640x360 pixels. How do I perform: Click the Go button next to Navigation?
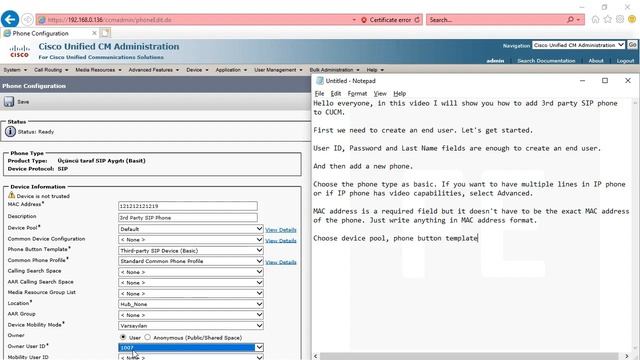tap(632, 45)
